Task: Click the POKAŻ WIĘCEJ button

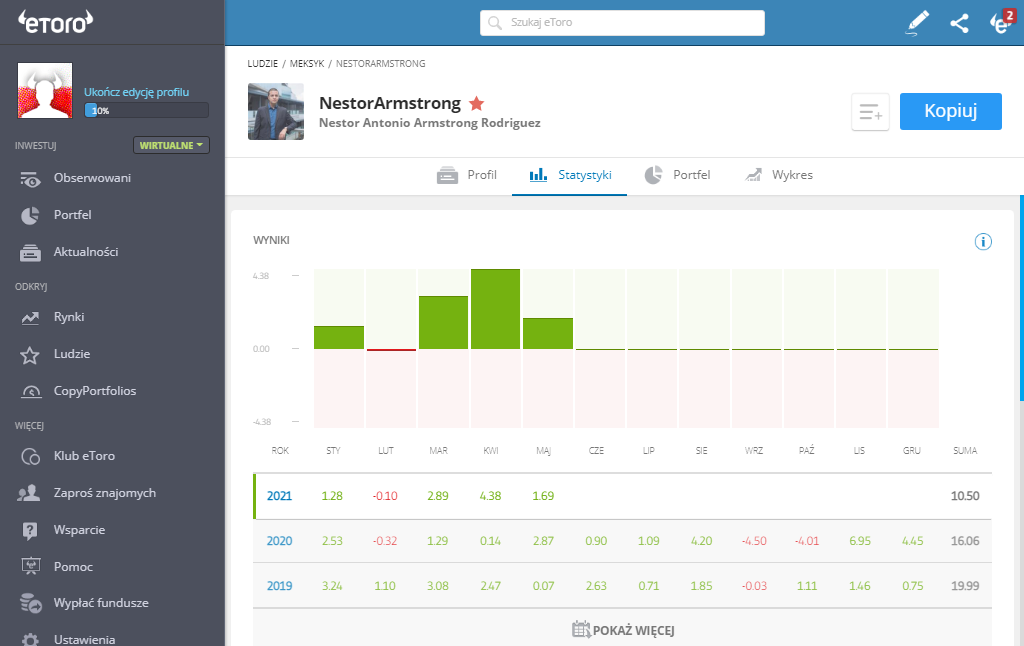Action: (622, 630)
